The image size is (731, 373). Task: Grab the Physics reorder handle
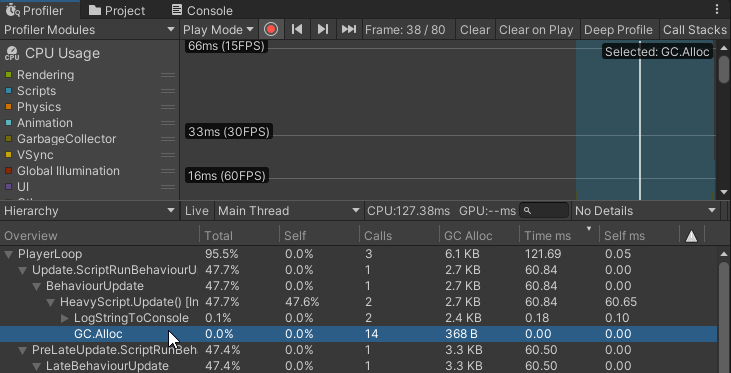pos(168,106)
